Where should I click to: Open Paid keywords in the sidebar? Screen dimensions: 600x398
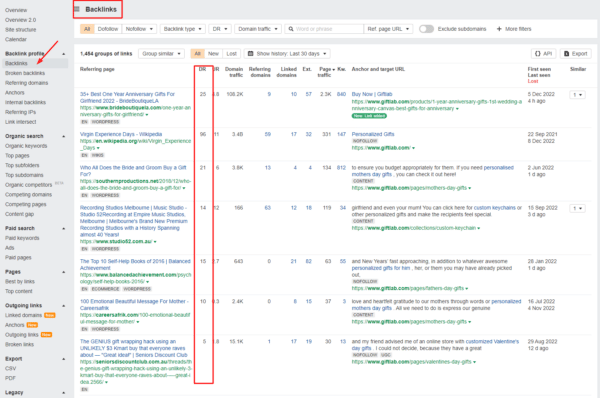tap(22, 238)
